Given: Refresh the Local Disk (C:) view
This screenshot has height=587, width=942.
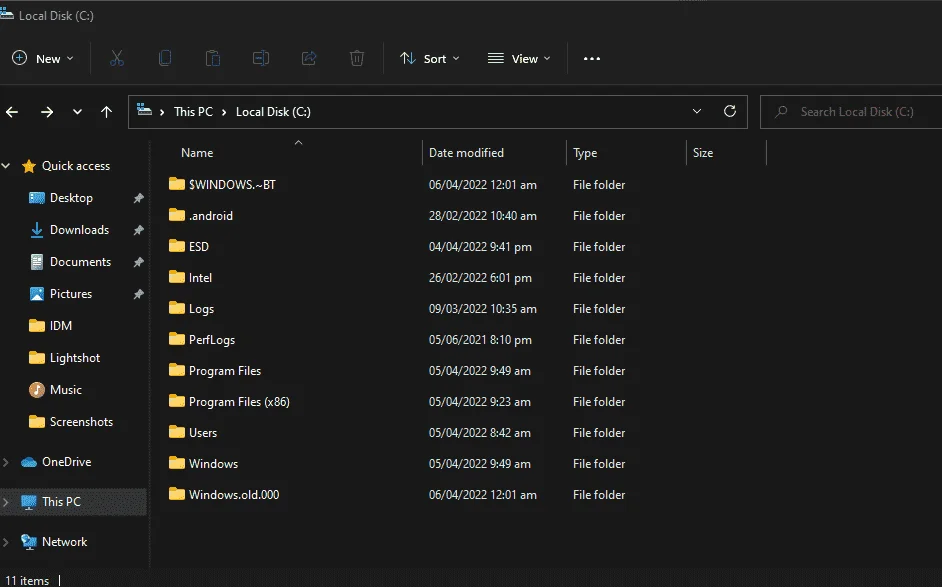Looking at the screenshot, I should [730, 111].
